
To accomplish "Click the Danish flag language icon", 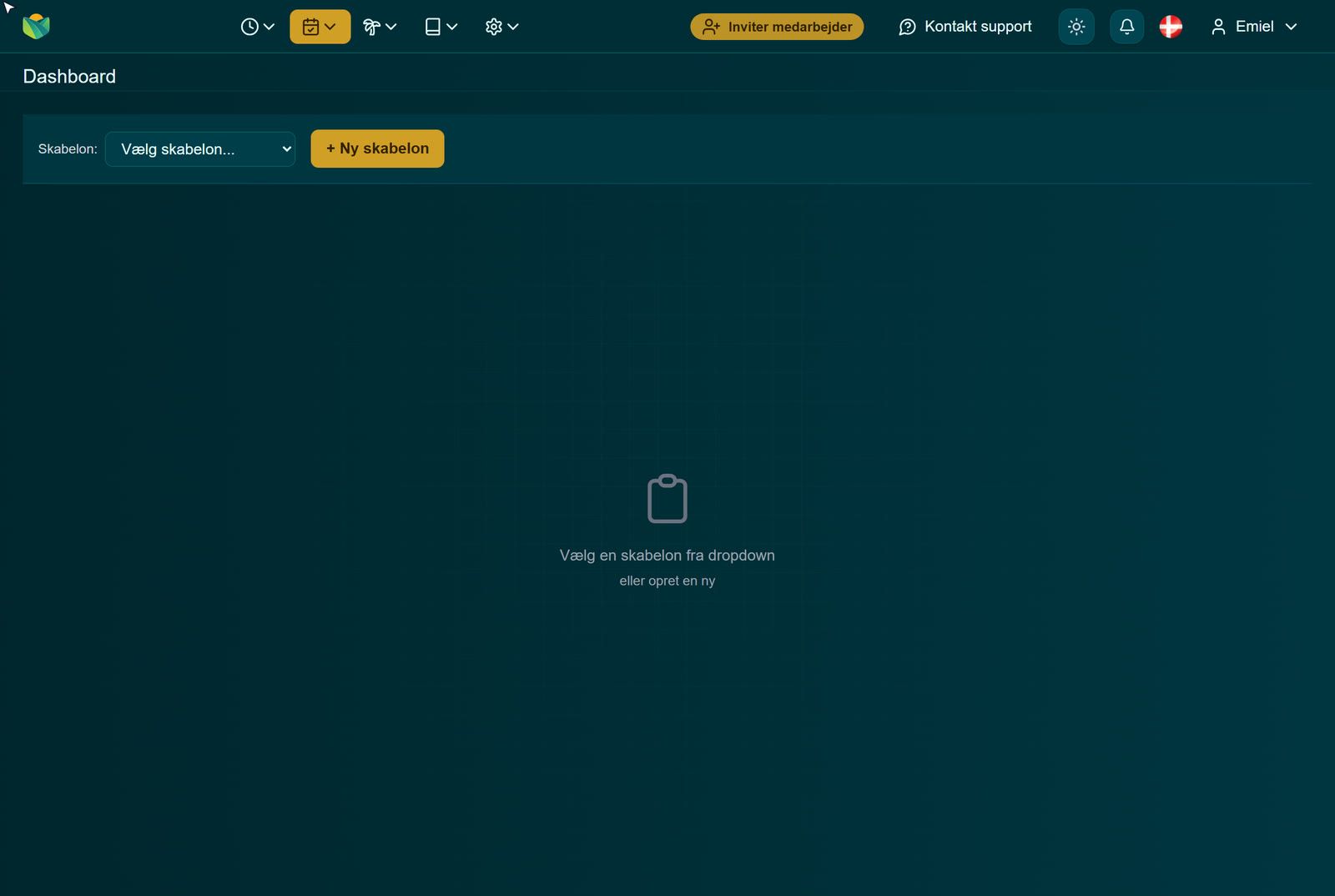I will coord(1171,27).
